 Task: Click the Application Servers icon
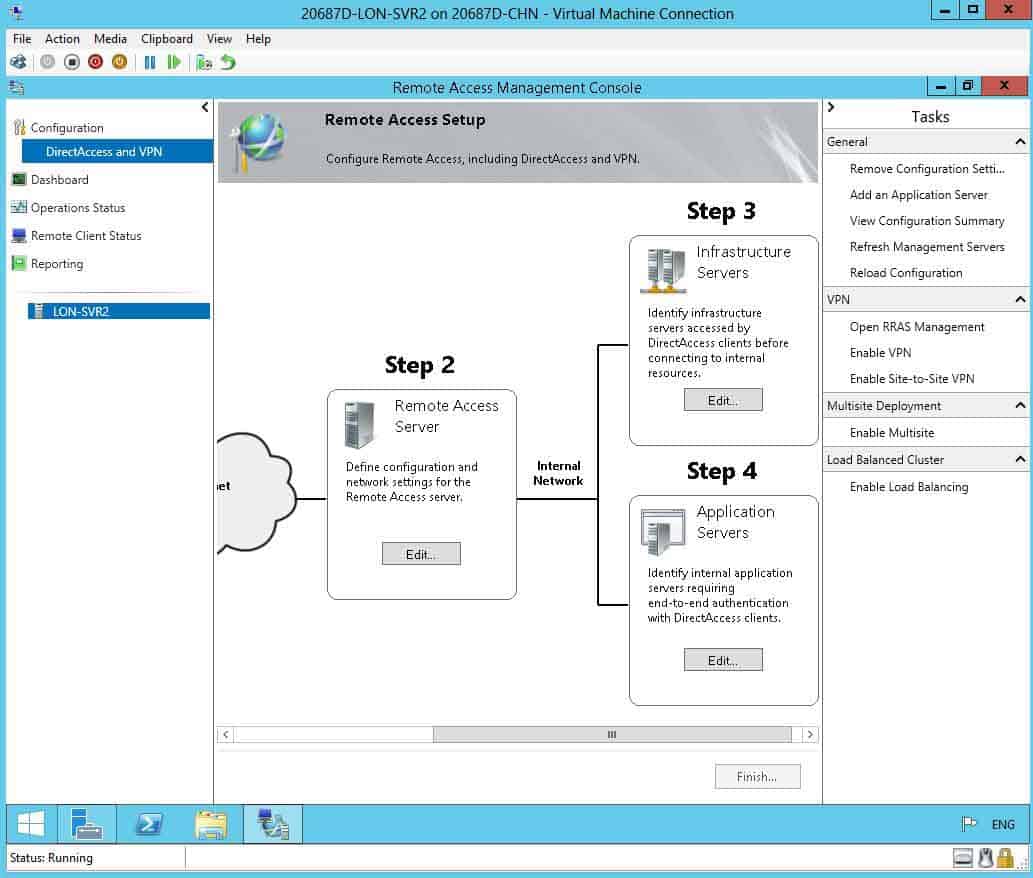tap(663, 531)
